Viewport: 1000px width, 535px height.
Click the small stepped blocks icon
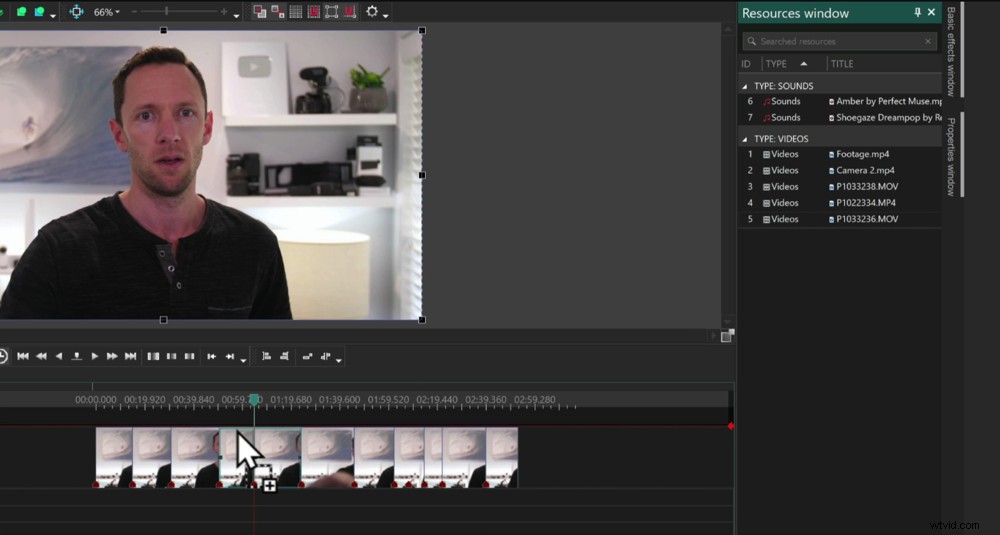[307, 356]
